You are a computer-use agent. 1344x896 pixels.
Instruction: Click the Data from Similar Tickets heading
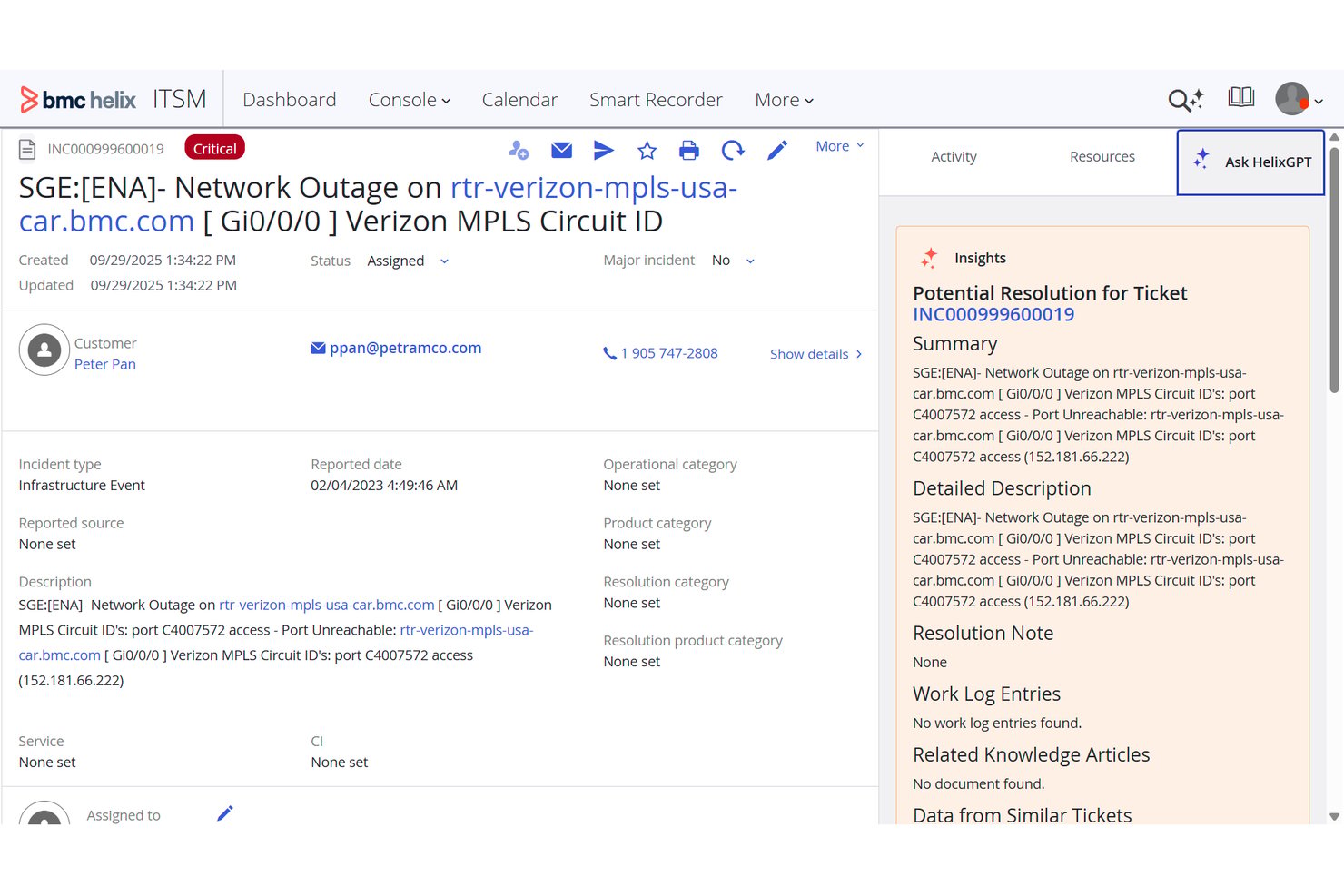pyautogui.click(x=1023, y=815)
